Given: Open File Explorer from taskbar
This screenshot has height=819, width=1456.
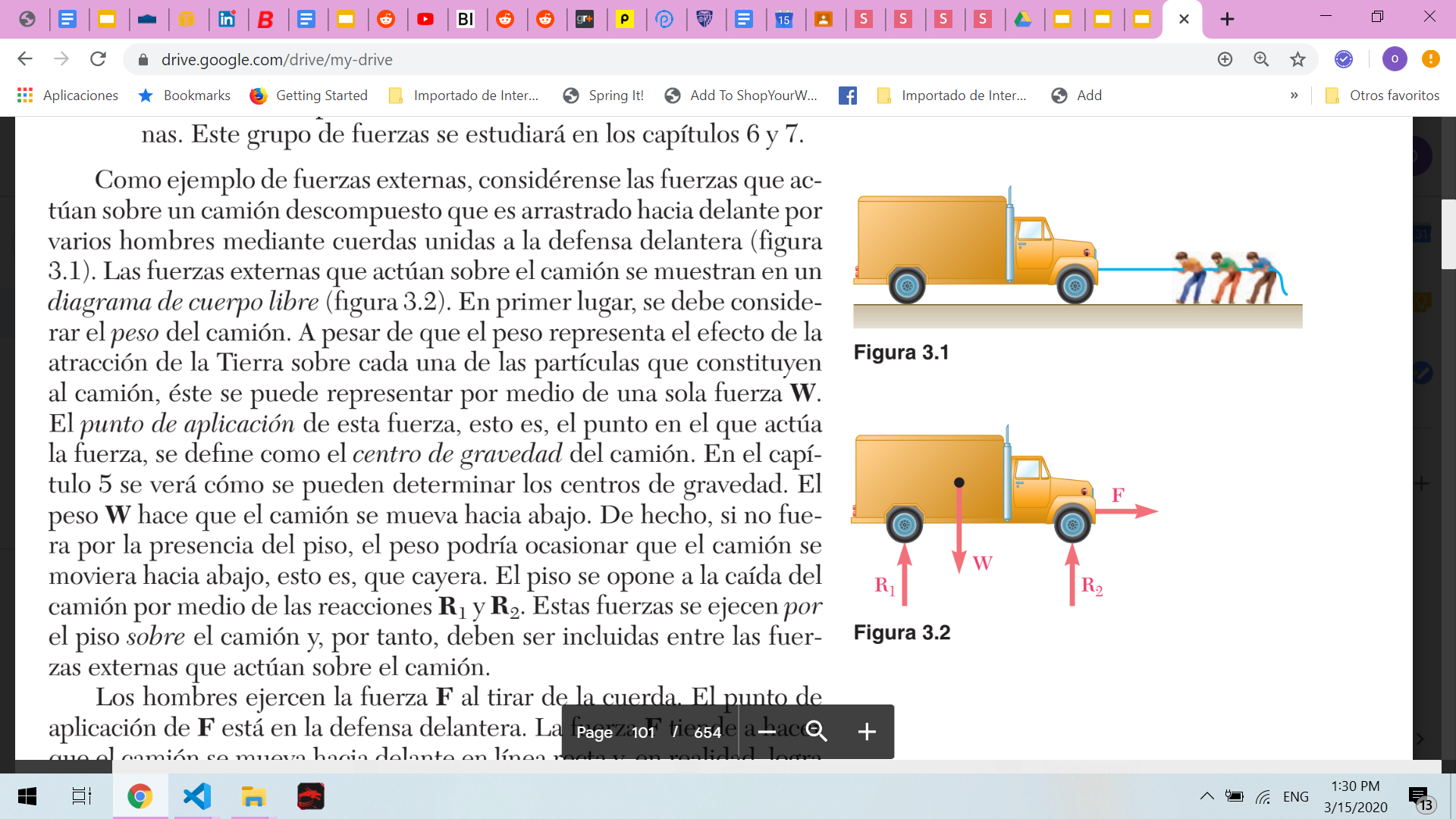Looking at the screenshot, I should tap(253, 796).
